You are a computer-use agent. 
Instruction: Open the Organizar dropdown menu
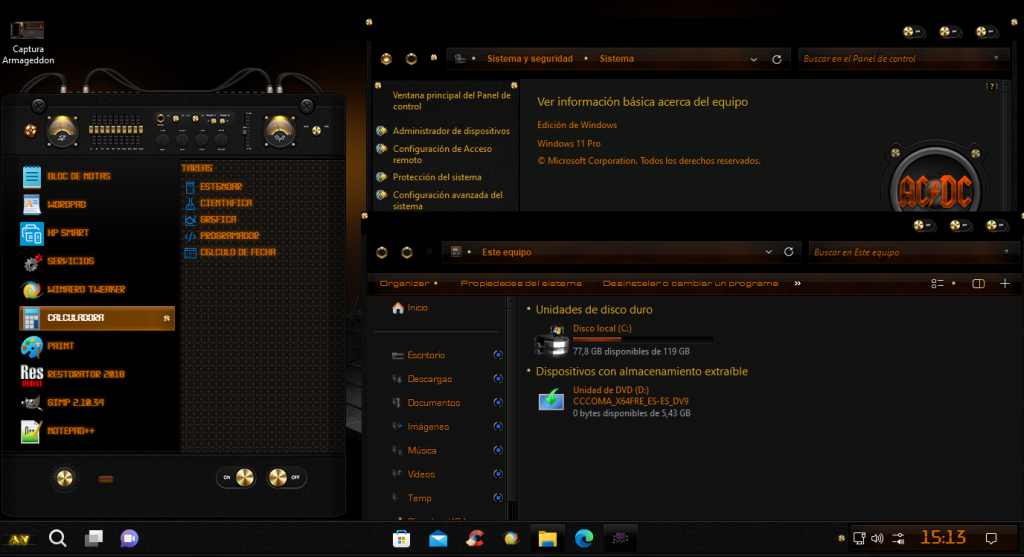[x=409, y=283]
